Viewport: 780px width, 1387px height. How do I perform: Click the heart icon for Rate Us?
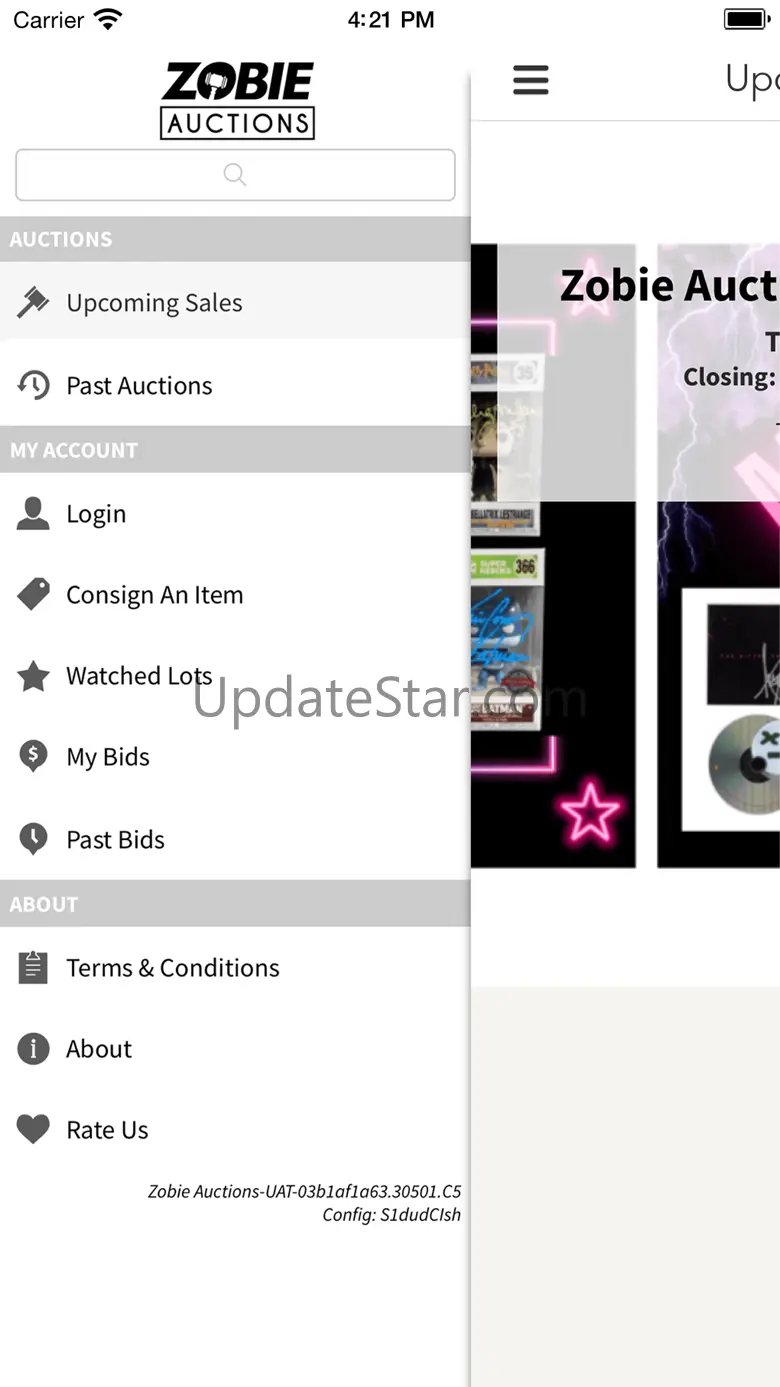click(33, 1130)
